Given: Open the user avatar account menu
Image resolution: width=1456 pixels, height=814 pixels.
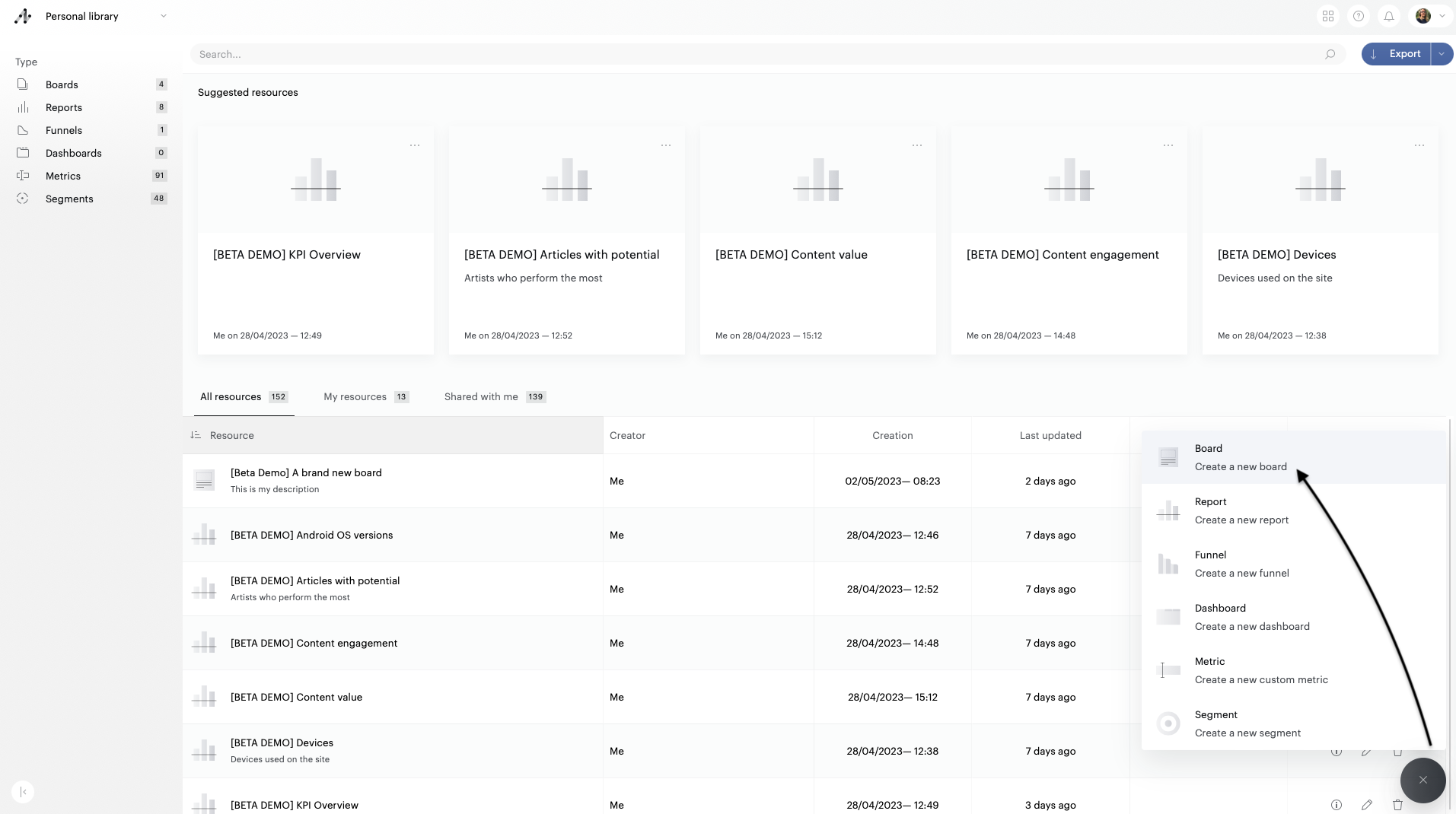Looking at the screenshot, I should click(1430, 16).
